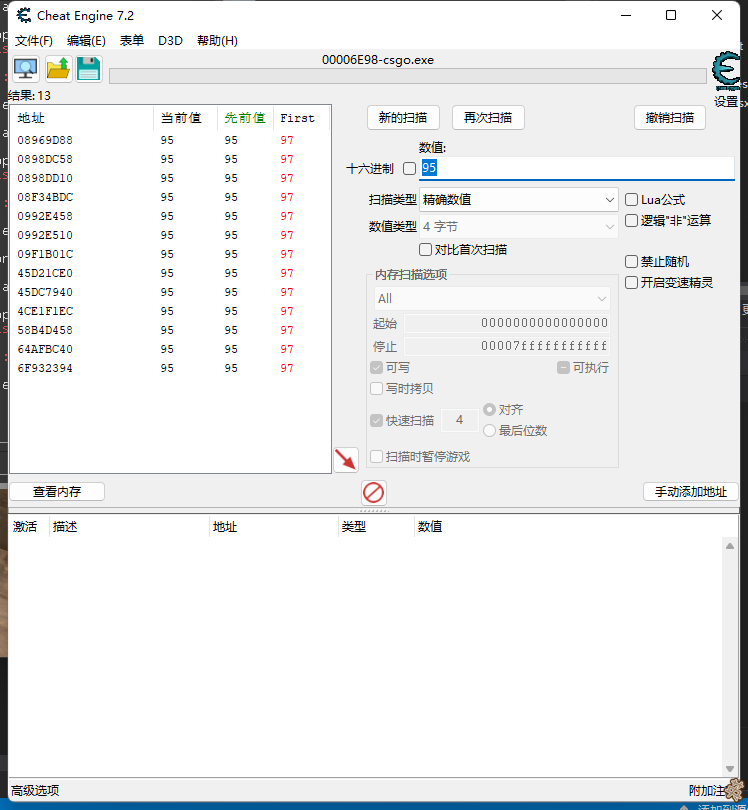Click the red arrow add-to-address-list icon
This screenshot has height=810, width=748.
(346, 459)
